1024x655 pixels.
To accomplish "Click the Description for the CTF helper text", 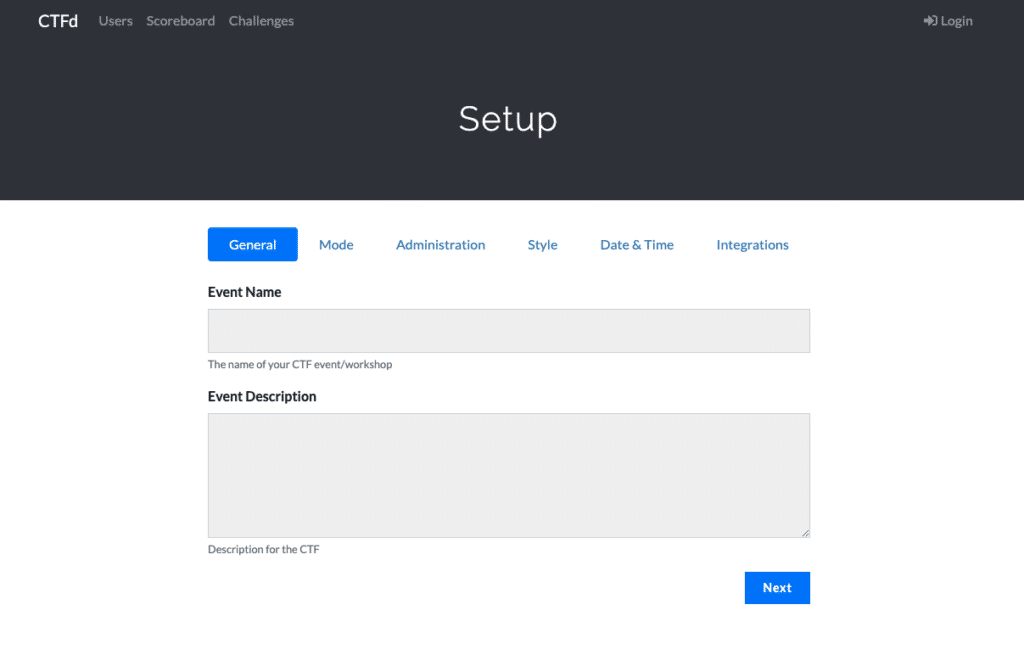I will 263,548.
